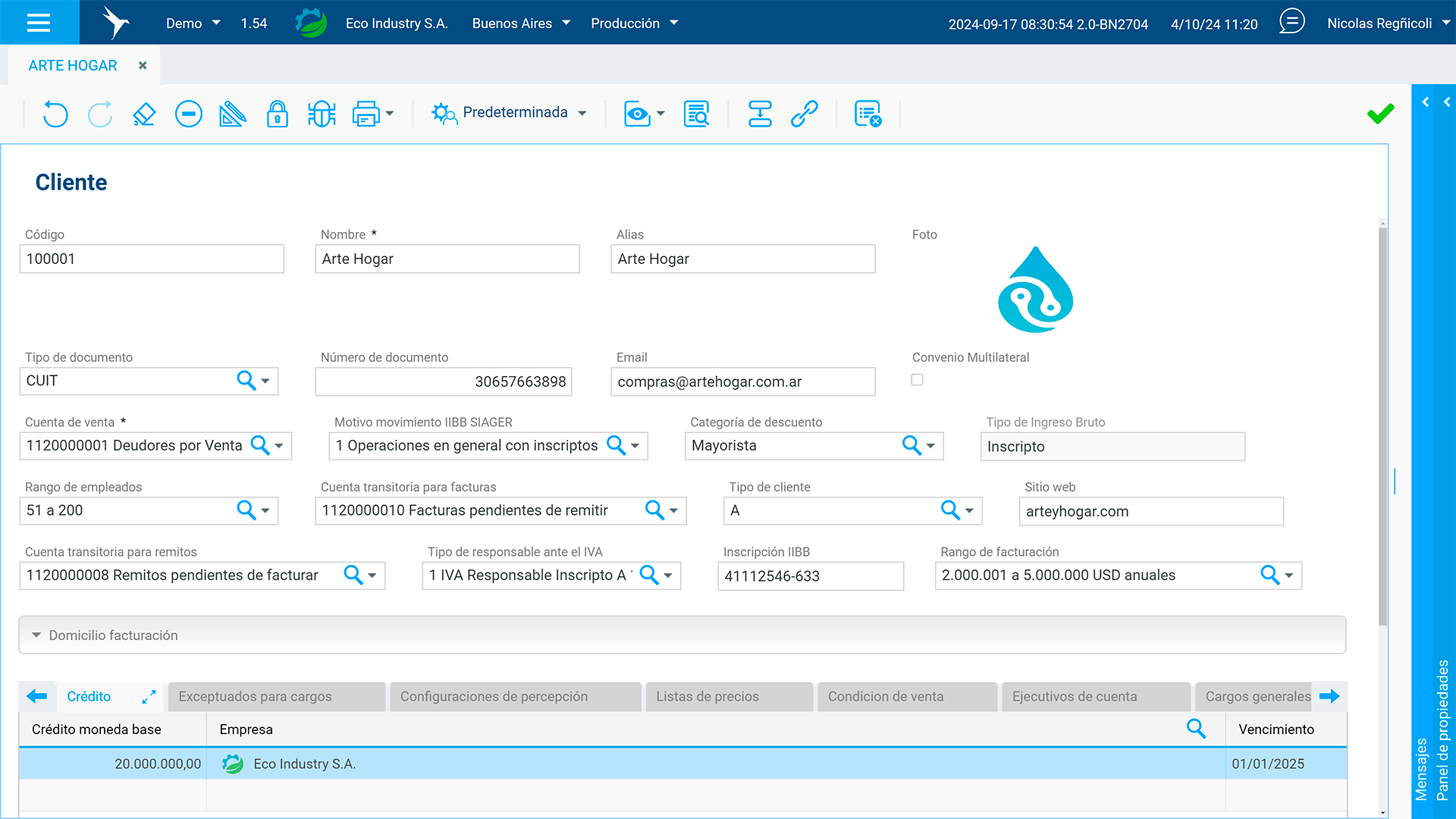Open the Predeterminada view dropdown
This screenshot has height=819, width=1456.
[582, 113]
